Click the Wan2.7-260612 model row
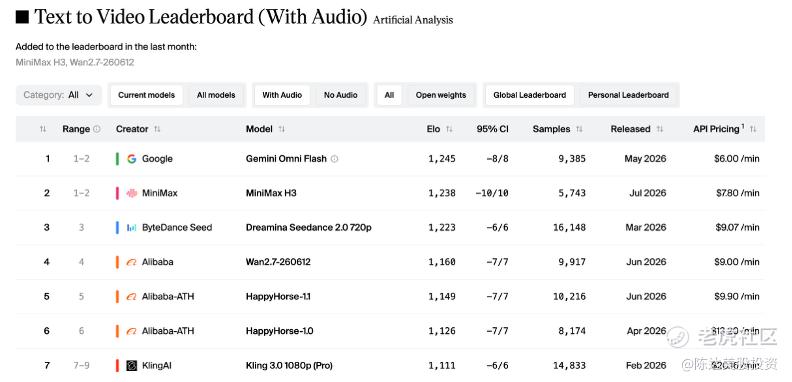 390,262
